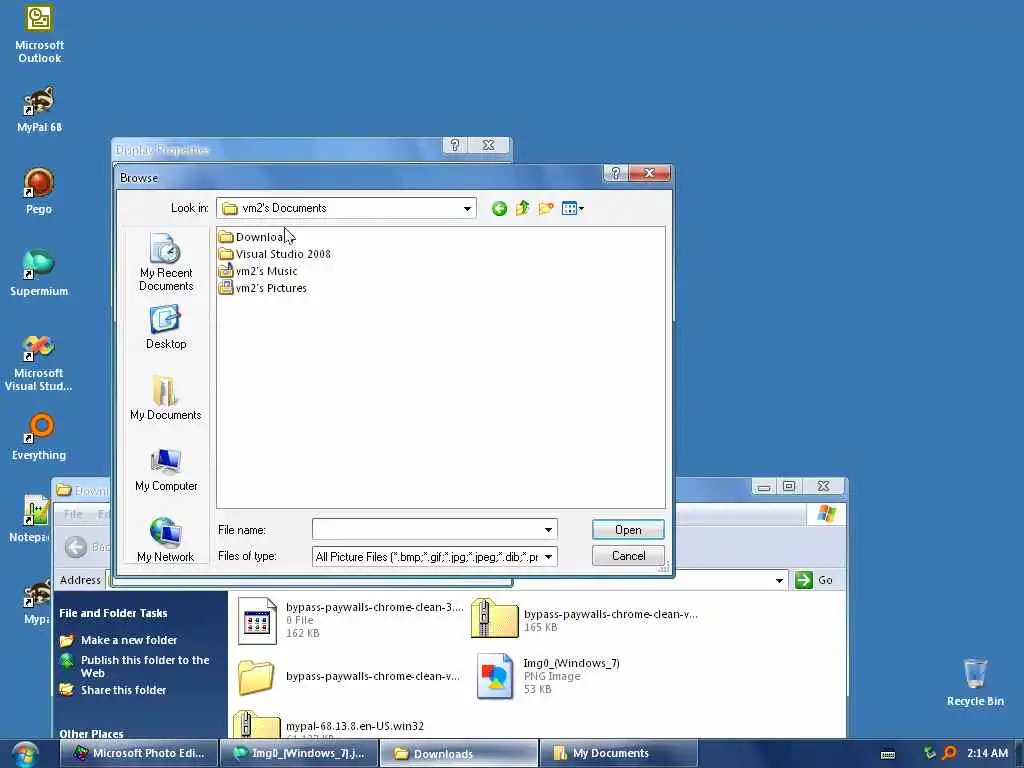Select the vm2's Music folder
Viewport: 1024px width, 768px height.
click(x=258, y=270)
